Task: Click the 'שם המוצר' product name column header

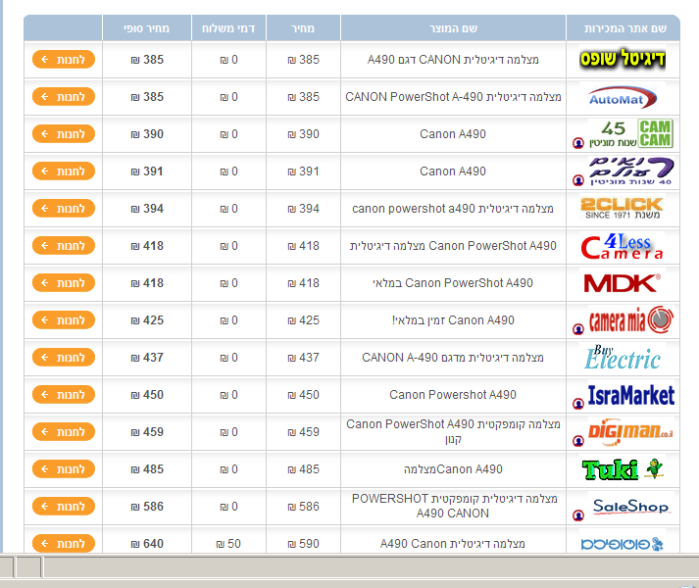Action: coord(453,28)
